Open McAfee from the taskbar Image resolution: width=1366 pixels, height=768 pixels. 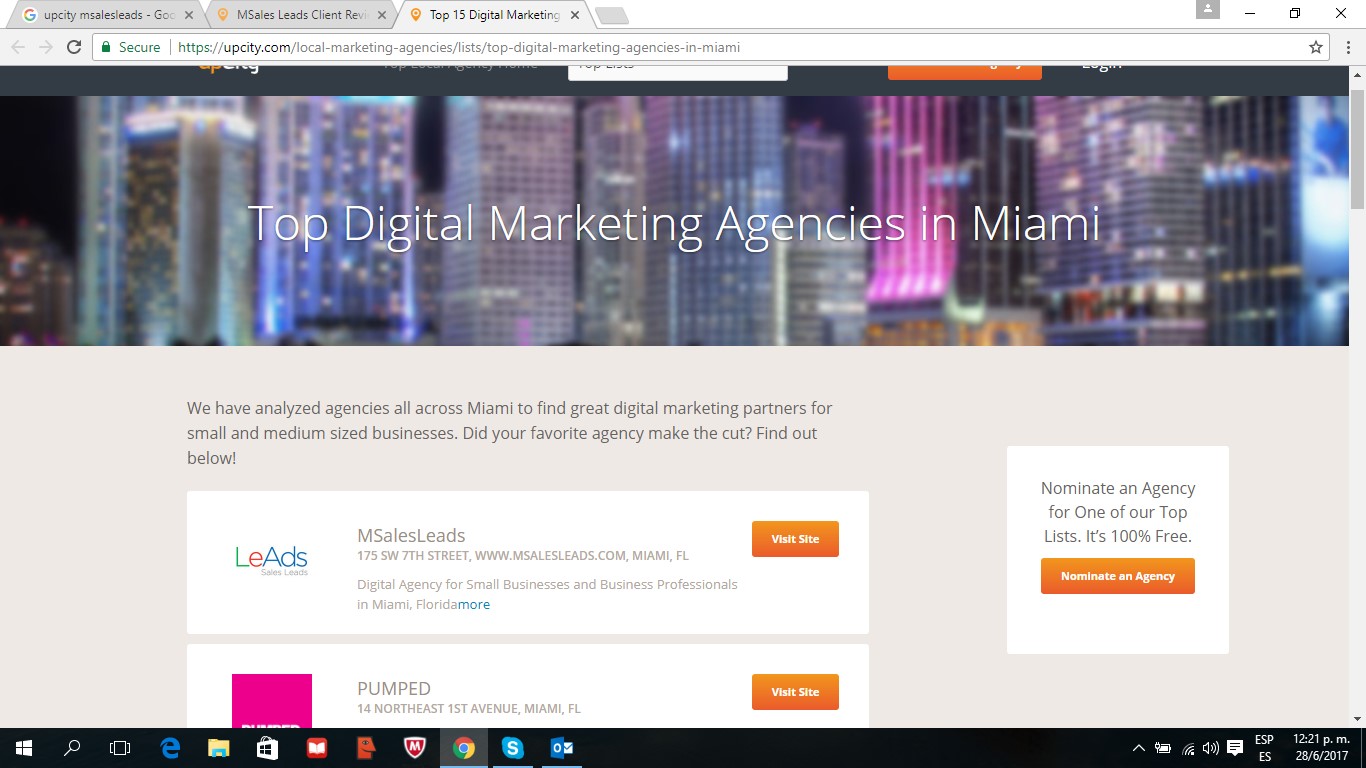click(415, 748)
